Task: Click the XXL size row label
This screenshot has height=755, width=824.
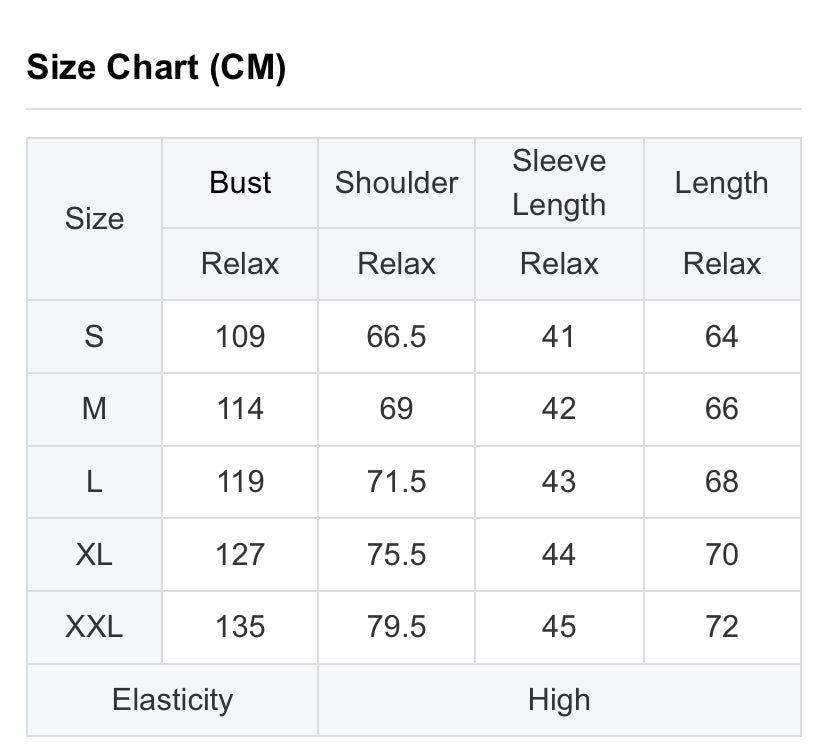Action: click(x=94, y=627)
